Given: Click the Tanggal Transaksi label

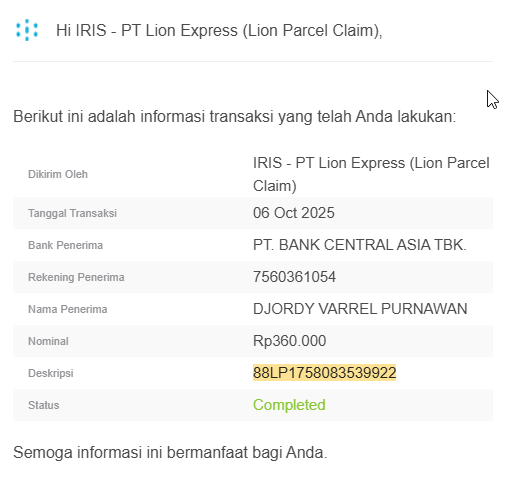Looking at the screenshot, I should [72, 213].
